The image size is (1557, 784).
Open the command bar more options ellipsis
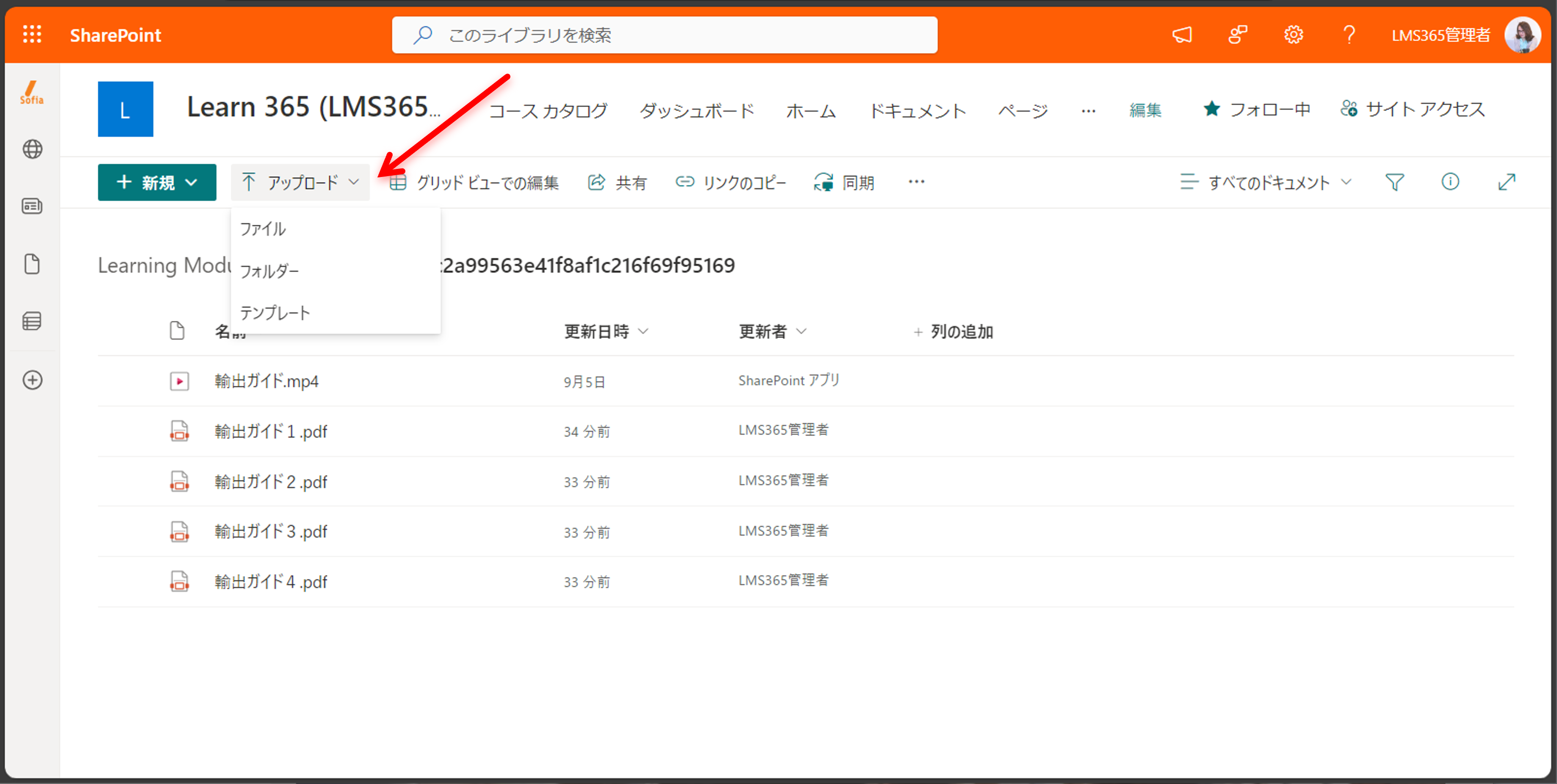[x=916, y=182]
